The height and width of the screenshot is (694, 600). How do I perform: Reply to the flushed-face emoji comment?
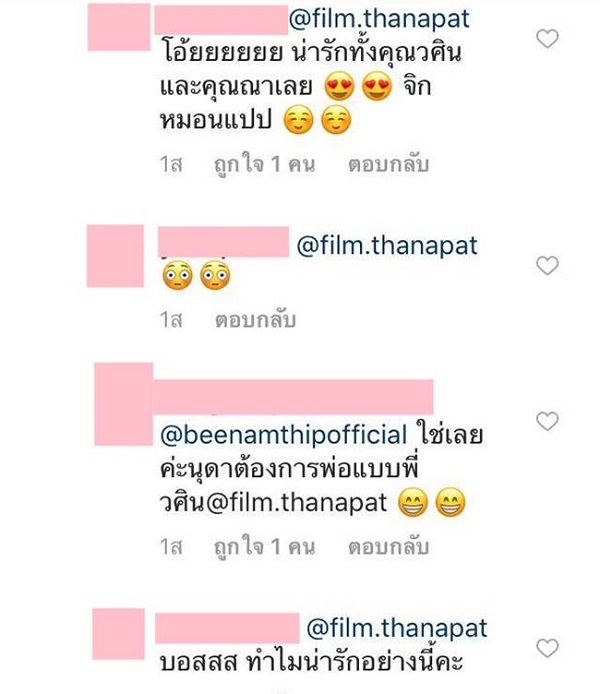pyautogui.click(x=255, y=320)
